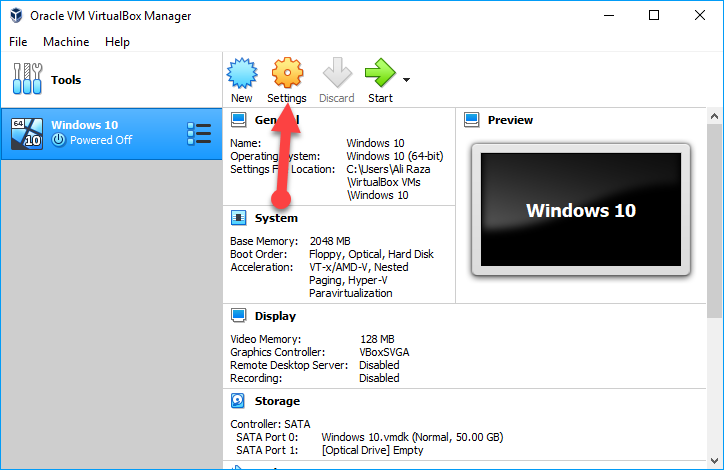Select the Tools entry in the sidebar

(x=66, y=80)
